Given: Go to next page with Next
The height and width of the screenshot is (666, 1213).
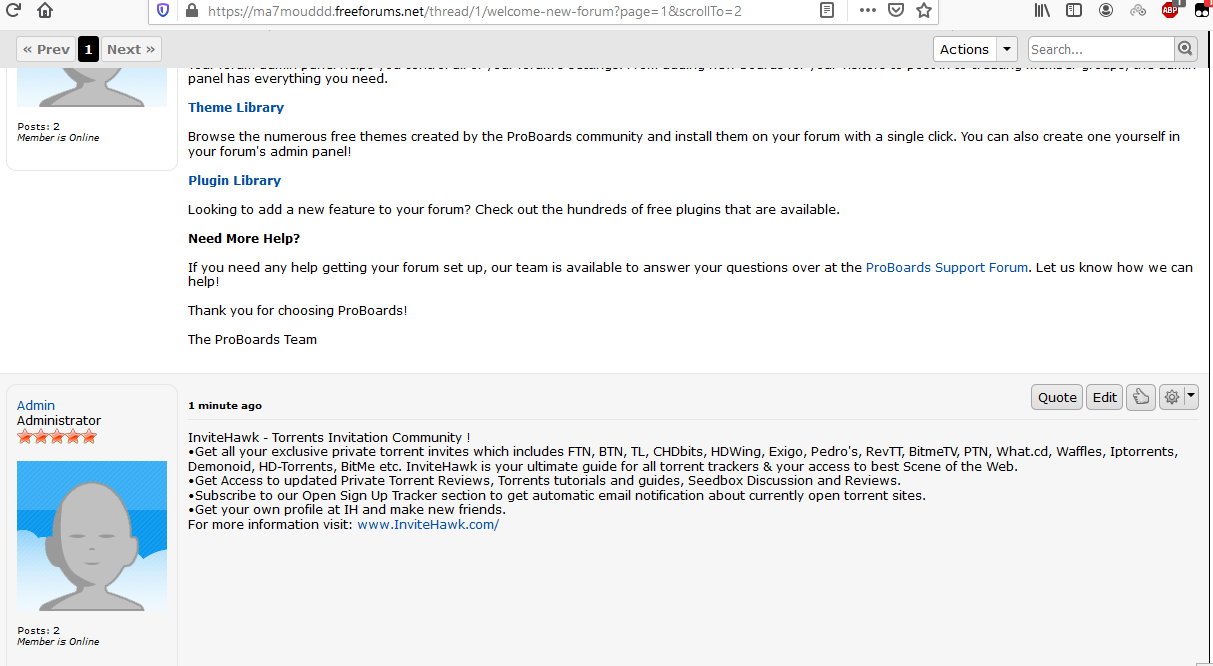Looking at the screenshot, I should point(131,49).
